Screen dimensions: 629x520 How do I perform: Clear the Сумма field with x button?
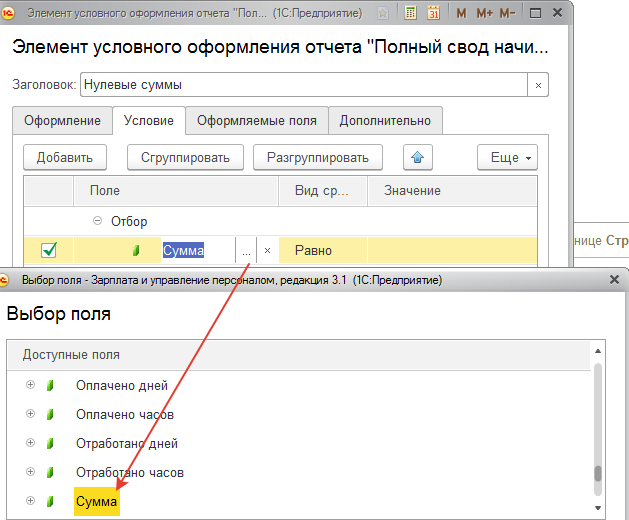coord(268,251)
